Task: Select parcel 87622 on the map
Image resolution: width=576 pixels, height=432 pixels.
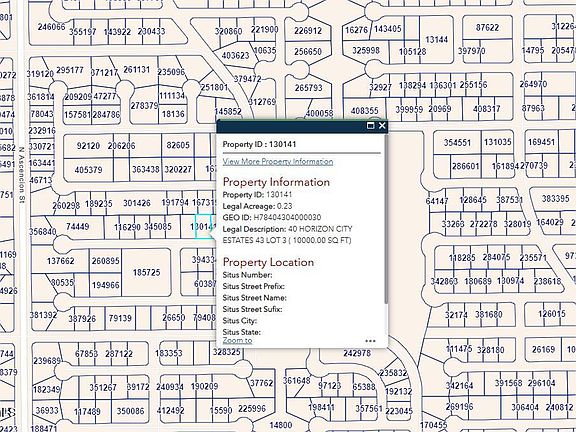Action: [x=487, y=28]
